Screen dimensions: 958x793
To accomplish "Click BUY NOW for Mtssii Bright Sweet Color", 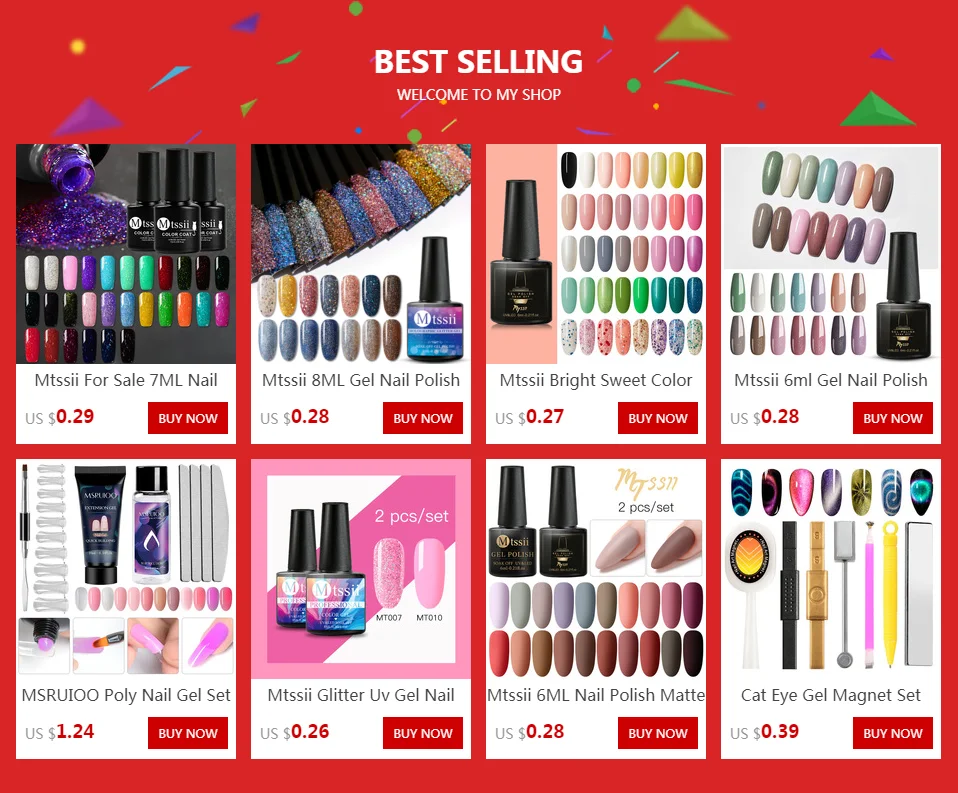I will coord(657,418).
